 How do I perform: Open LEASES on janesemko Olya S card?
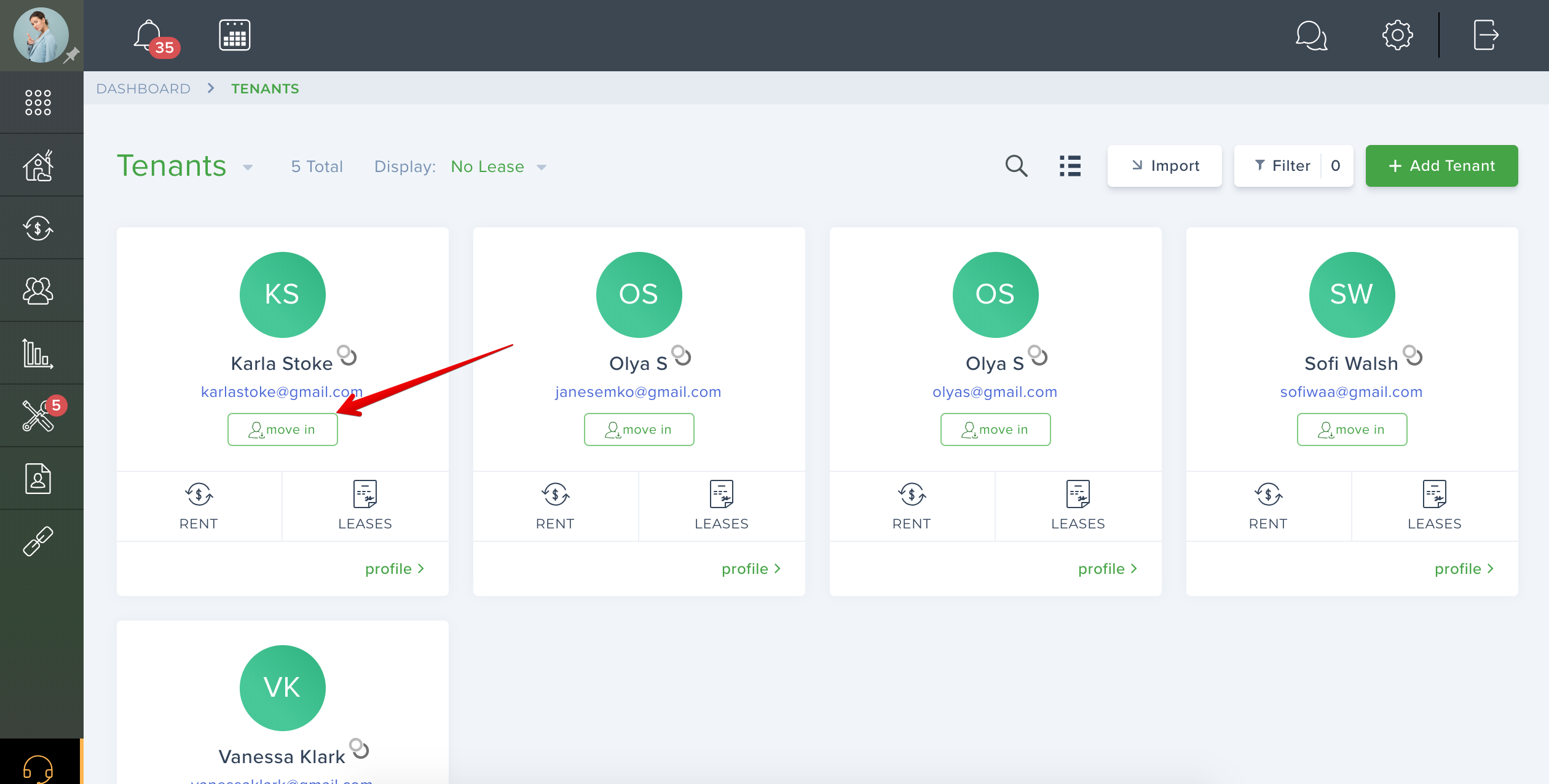tap(722, 506)
